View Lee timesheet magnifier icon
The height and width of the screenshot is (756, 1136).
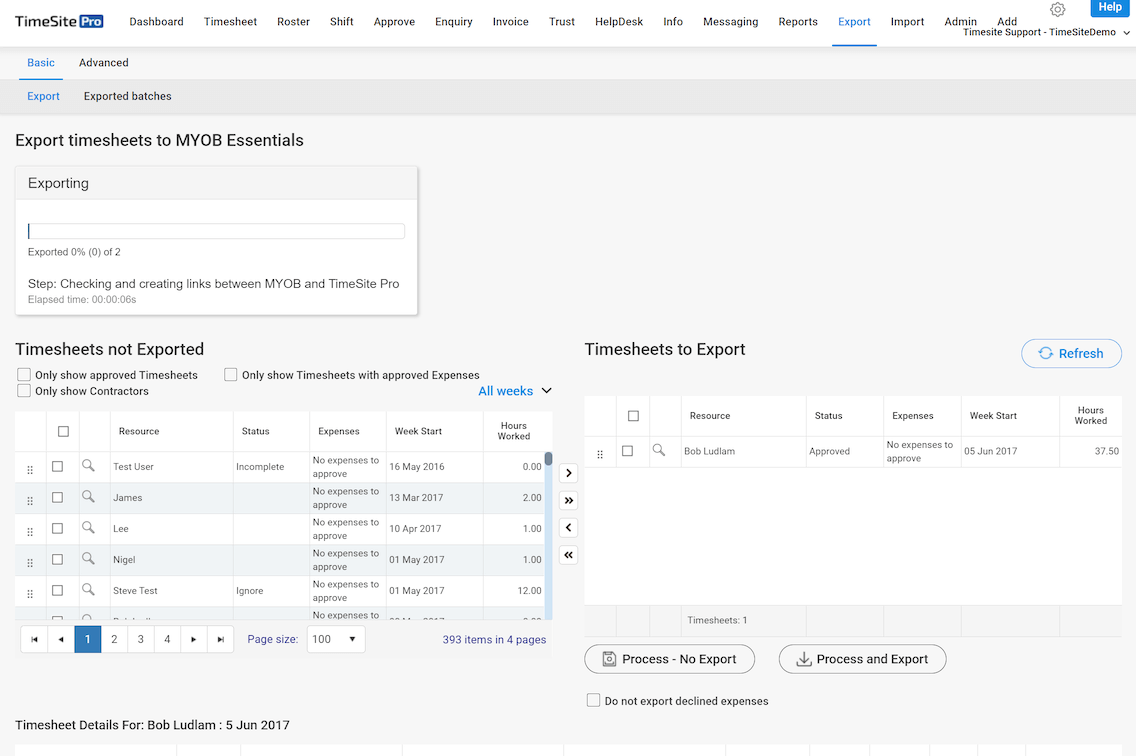tap(88, 528)
